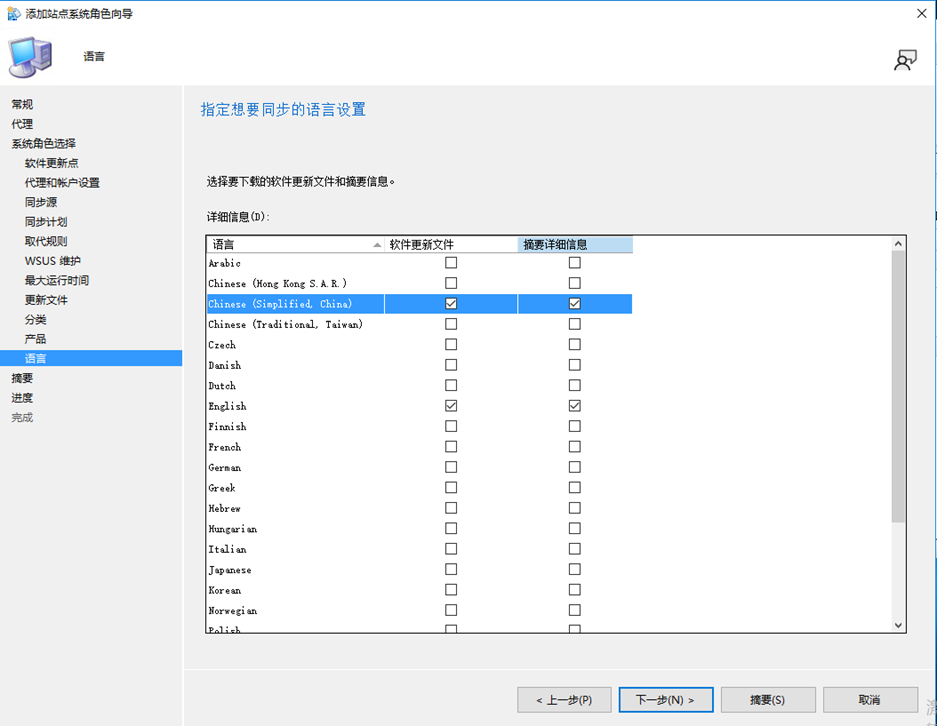Viewport: 937px width, 726px height.
Task: Select the Danish language row
Action: tap(419, 365)
